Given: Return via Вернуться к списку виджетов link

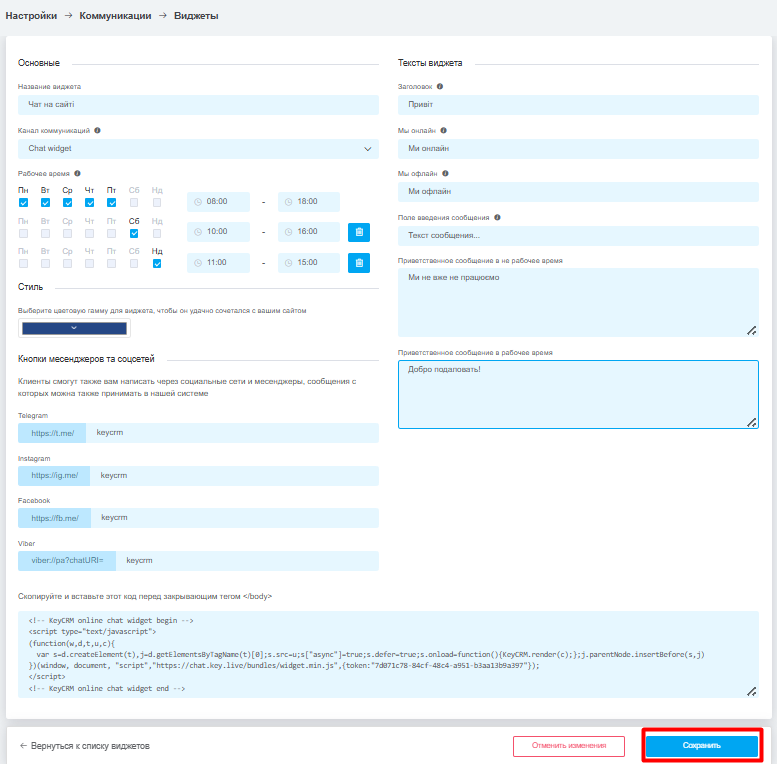Looking at the screenshot, I should click(x=85, y=746).
